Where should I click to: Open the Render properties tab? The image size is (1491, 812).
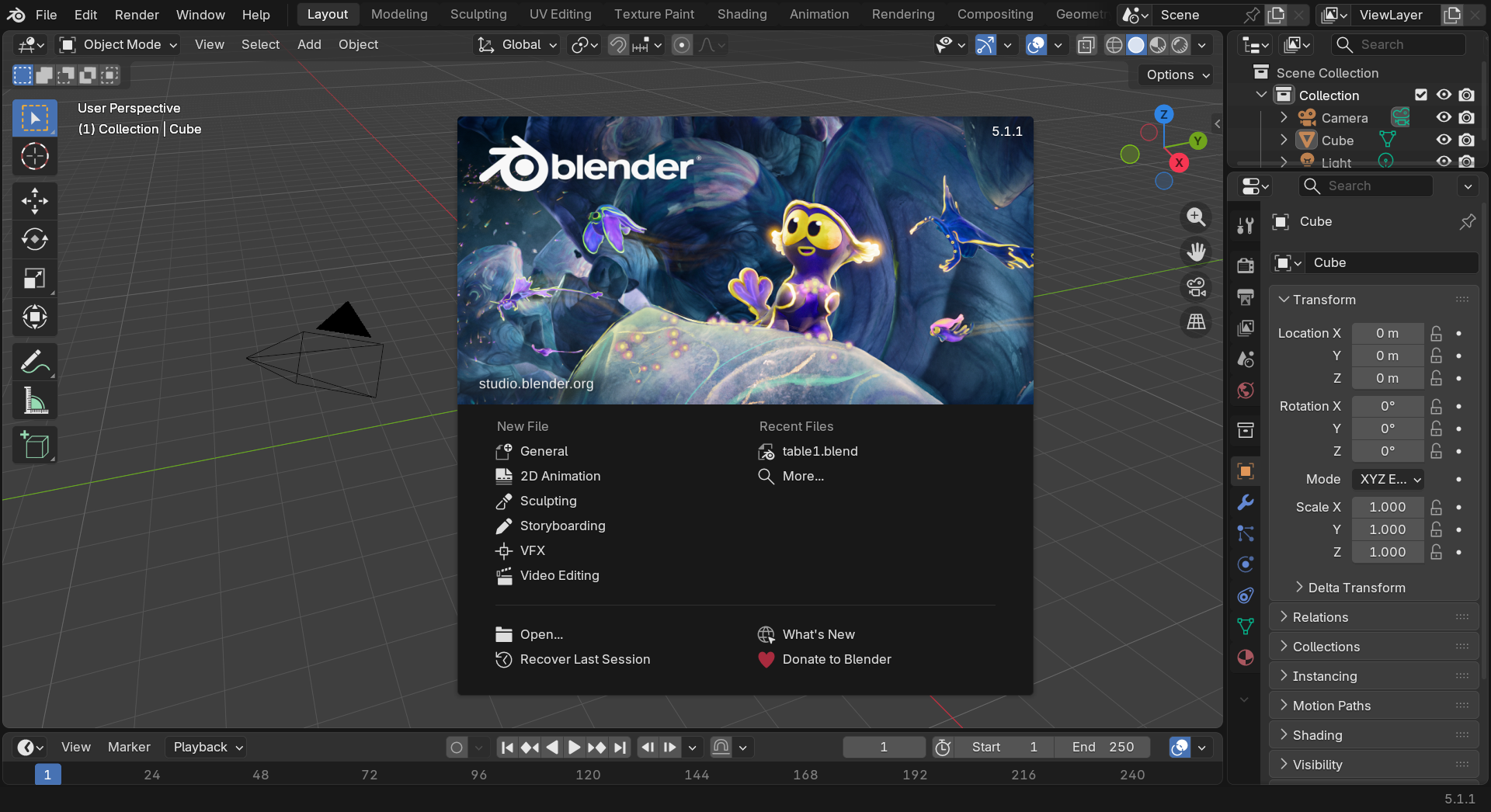point(1246,265)
